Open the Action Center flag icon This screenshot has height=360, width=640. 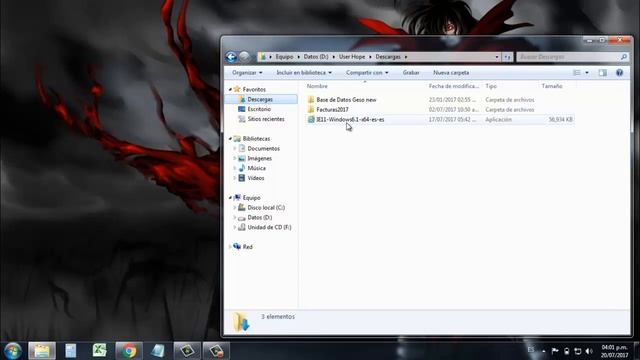point(555,351)
